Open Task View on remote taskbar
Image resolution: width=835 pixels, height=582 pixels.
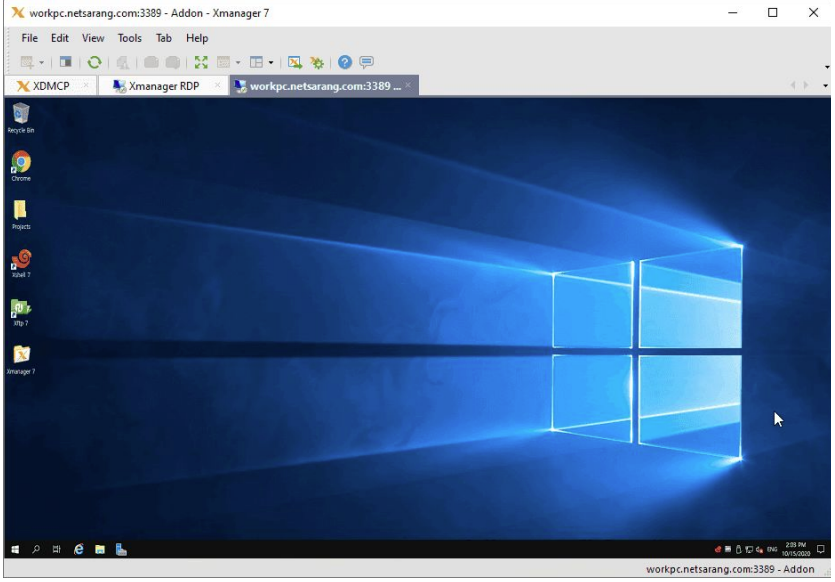click(x=56, y=550)
